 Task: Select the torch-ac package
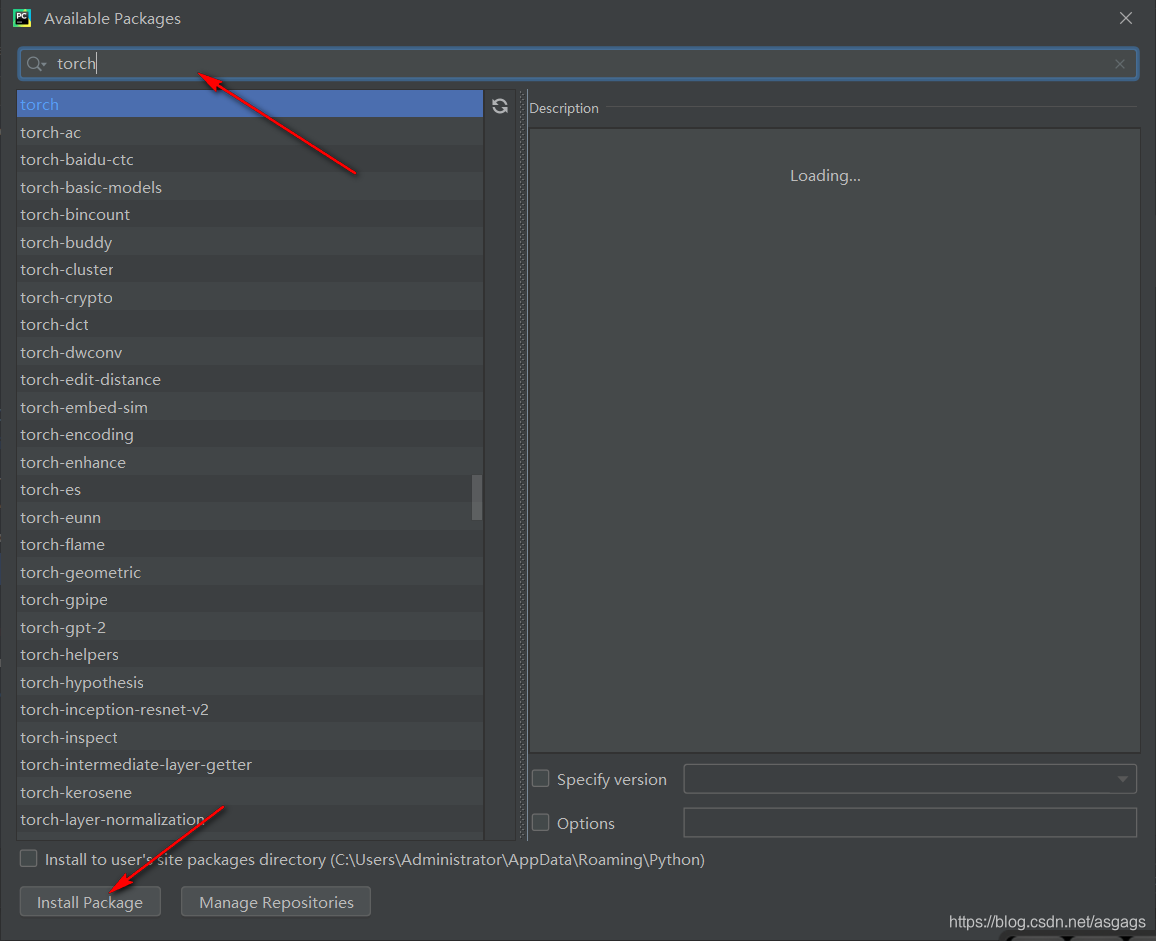click(x=250, y=132)
